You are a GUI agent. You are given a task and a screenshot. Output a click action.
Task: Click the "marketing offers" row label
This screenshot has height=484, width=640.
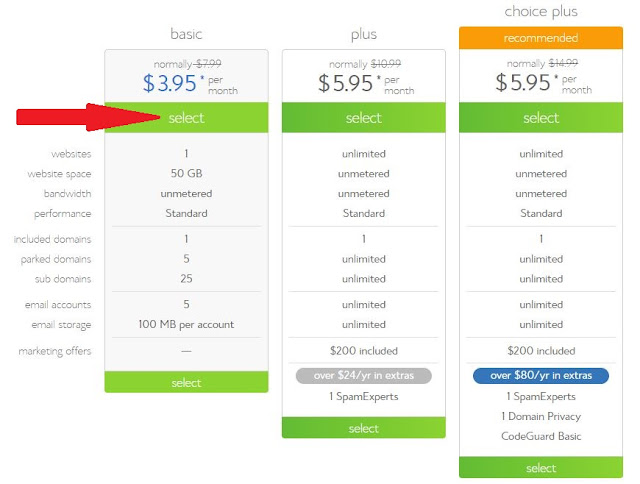tap(55, 351)
